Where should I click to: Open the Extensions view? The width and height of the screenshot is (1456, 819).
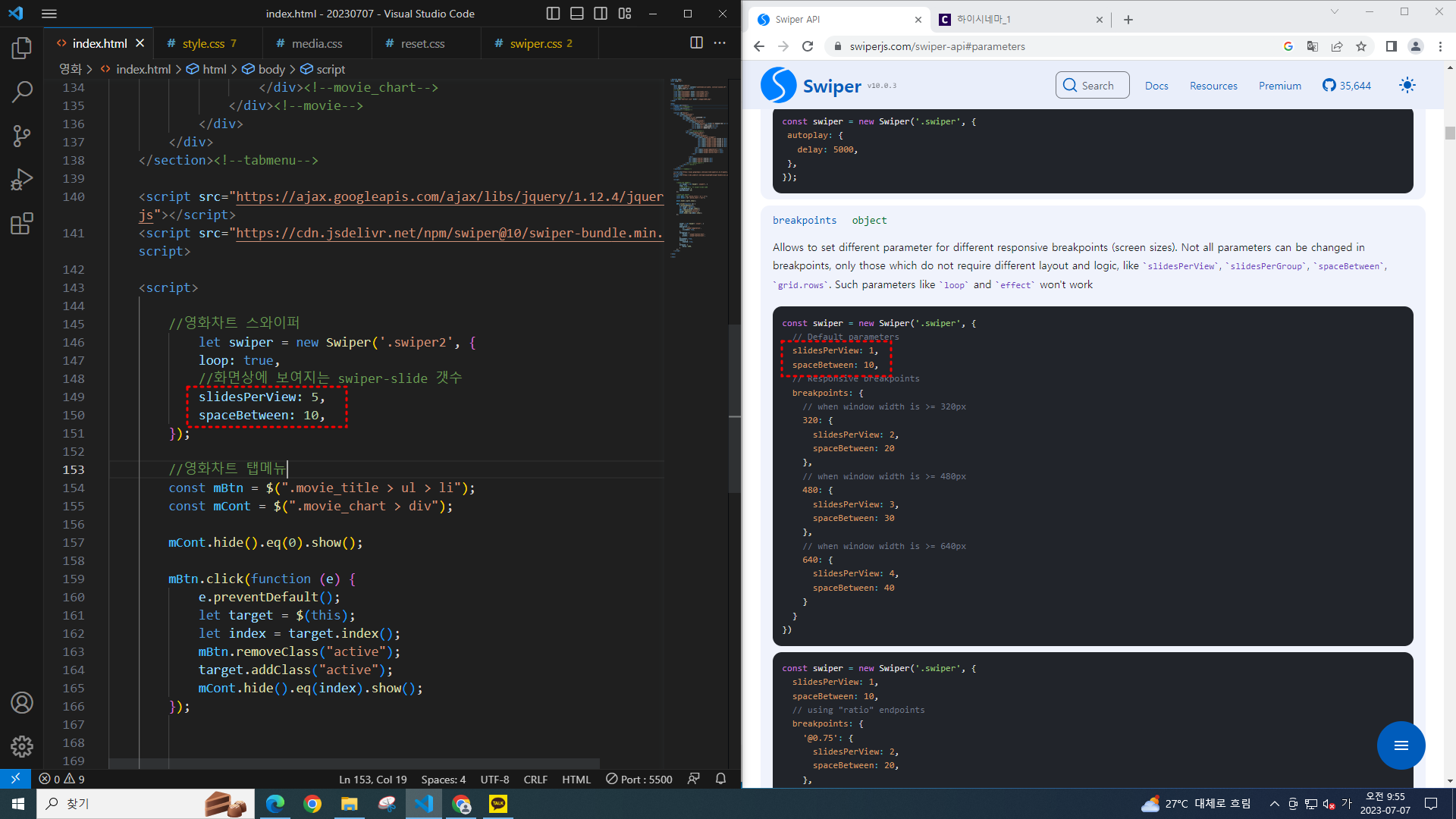click(x=22, y=224)
